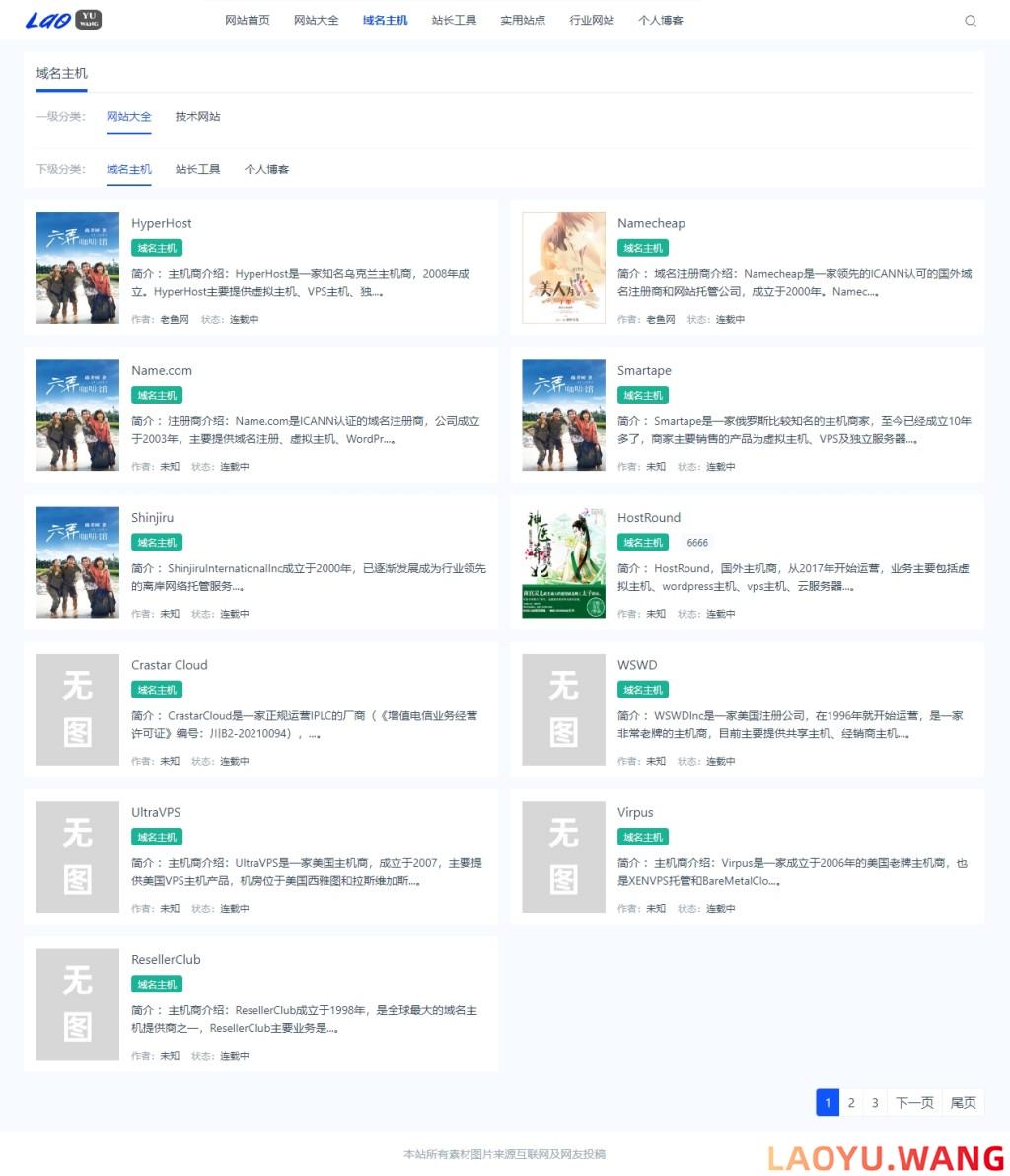
Task: Open the 站长工具 navigation item
Action: coord(455,21)
